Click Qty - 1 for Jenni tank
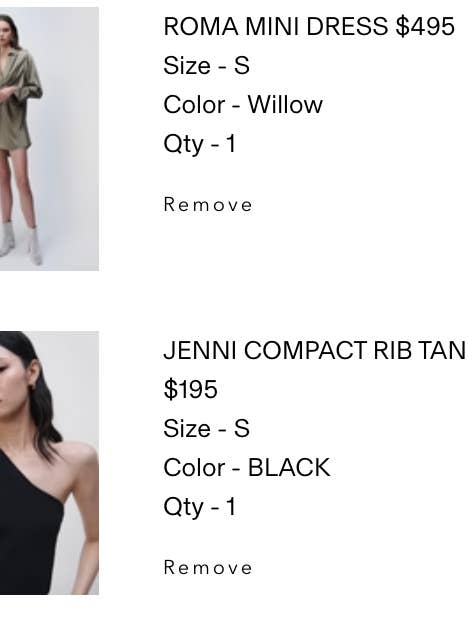Image resolution: width=468 pixels, height=624 pixels. pos(200,507)
